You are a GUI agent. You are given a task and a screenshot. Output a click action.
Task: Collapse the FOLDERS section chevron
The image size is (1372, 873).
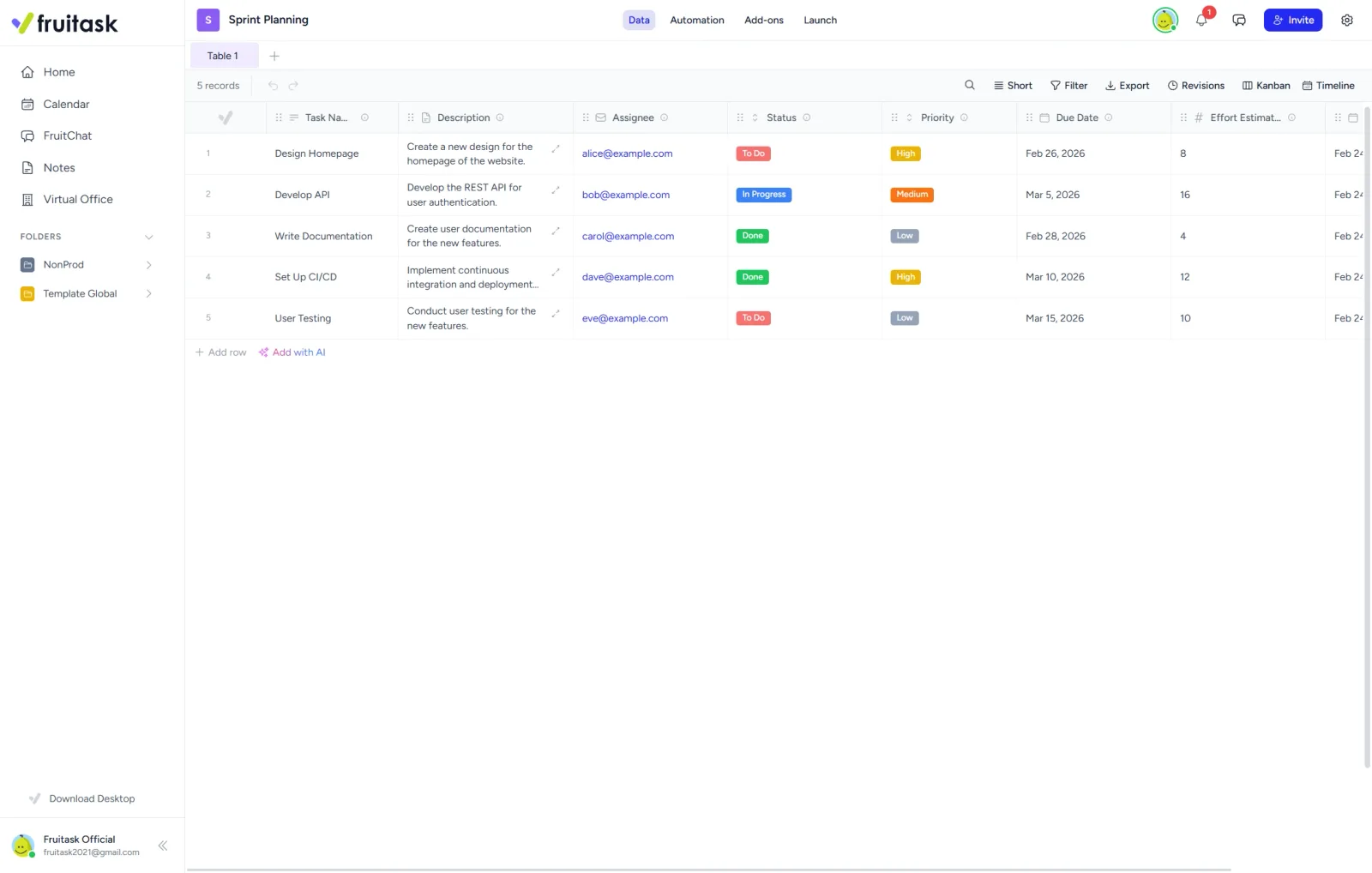pos(149,237)
